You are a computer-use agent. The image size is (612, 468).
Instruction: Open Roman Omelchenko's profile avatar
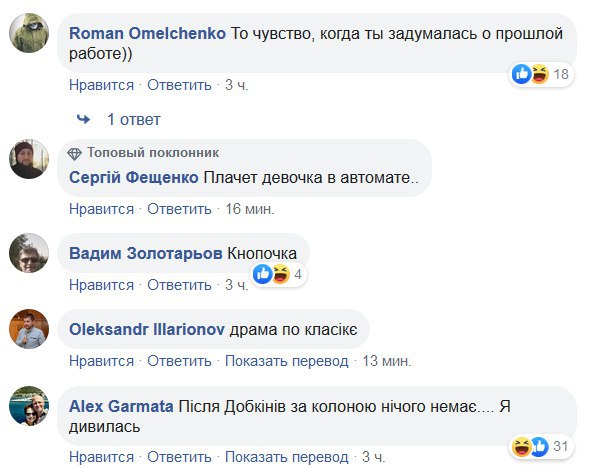click(29, 35)
